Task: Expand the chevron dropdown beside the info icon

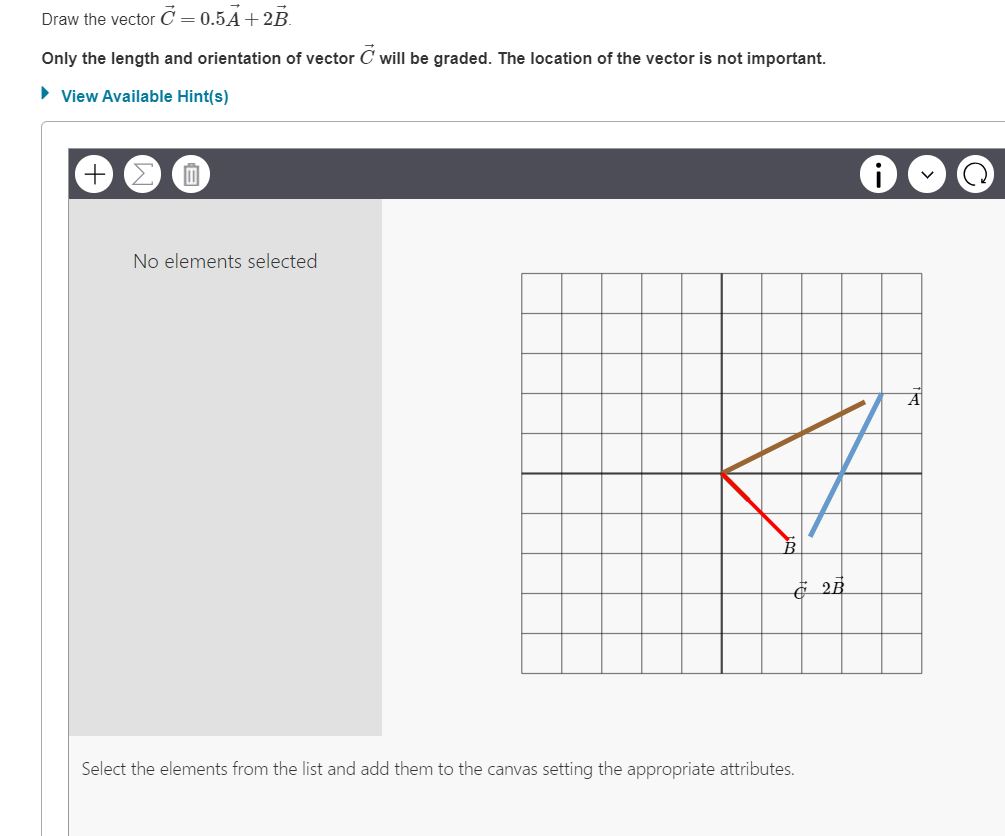Action: [927, 173]
